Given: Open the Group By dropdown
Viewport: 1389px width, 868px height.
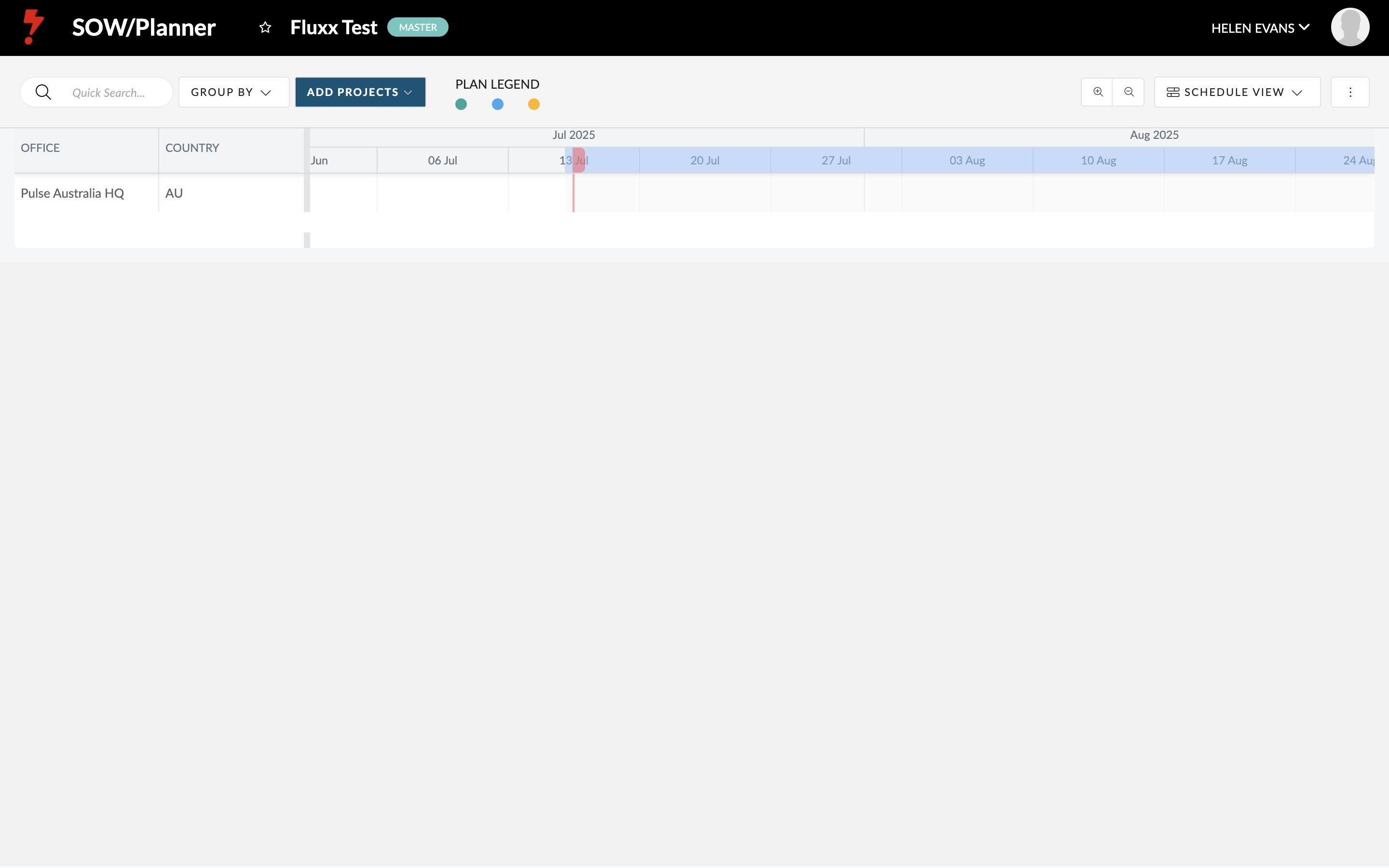Looking at the screenshot, I should [x=233, y=92].
